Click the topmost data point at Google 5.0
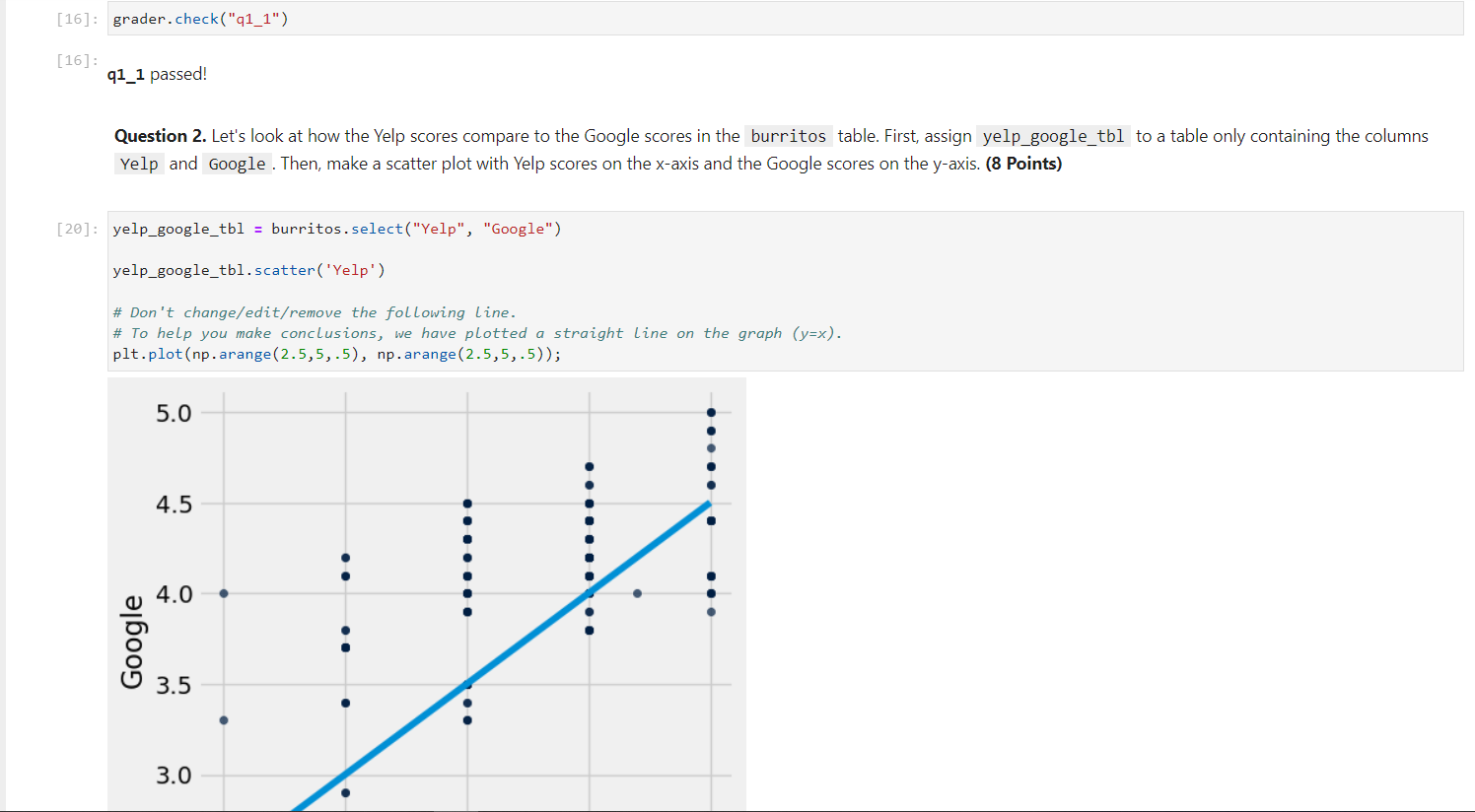Viewport: 1475px width, 812px height. [x=710, y=412]
